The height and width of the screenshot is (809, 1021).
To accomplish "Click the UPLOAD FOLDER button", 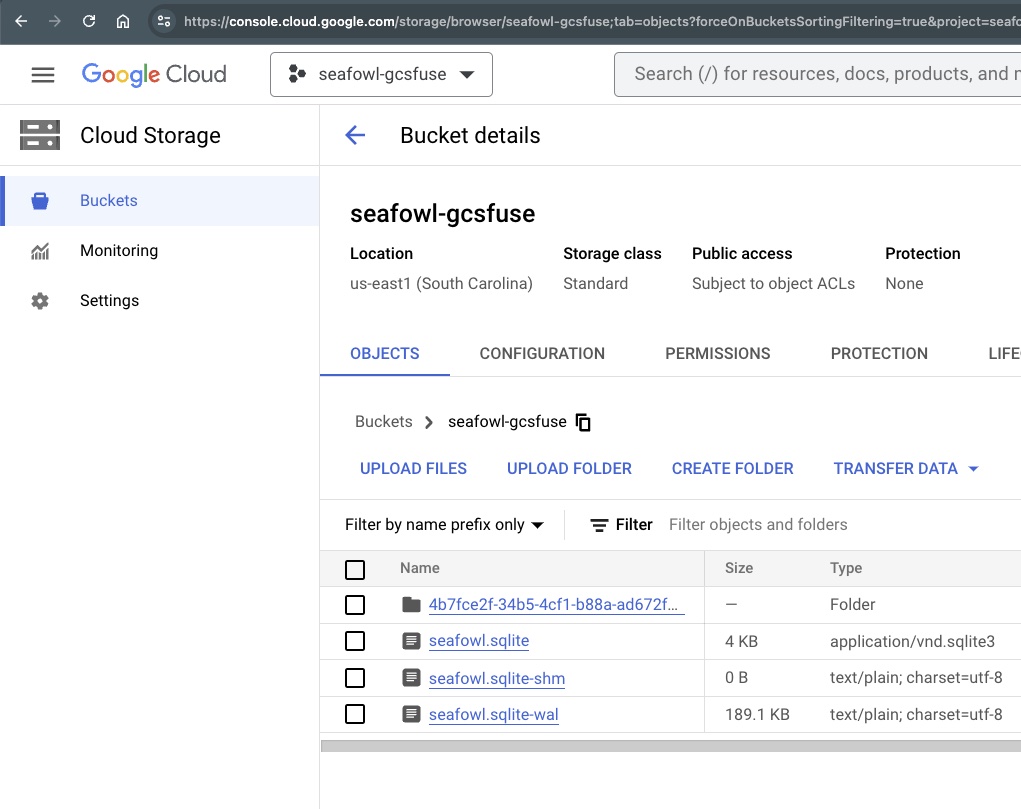I will [x=569, y=469].
